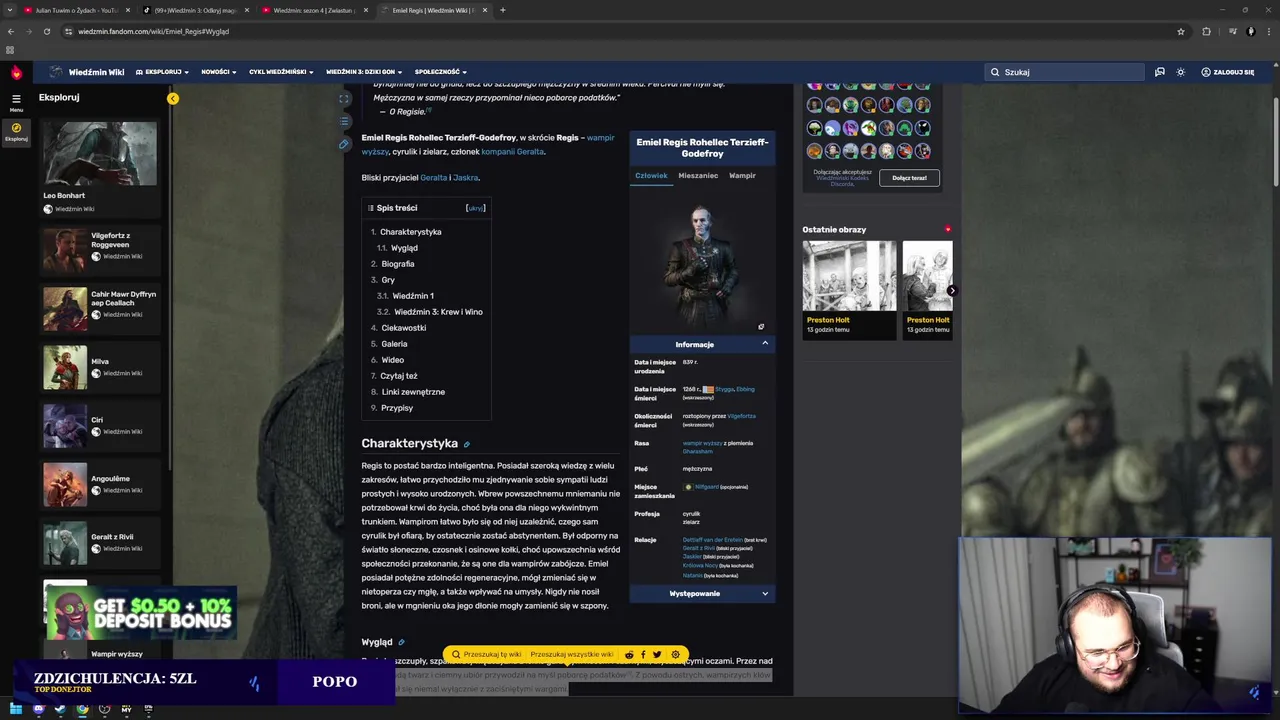Expand the Występowanie infobox section
1280x720 pixels.
pos(702,594)
